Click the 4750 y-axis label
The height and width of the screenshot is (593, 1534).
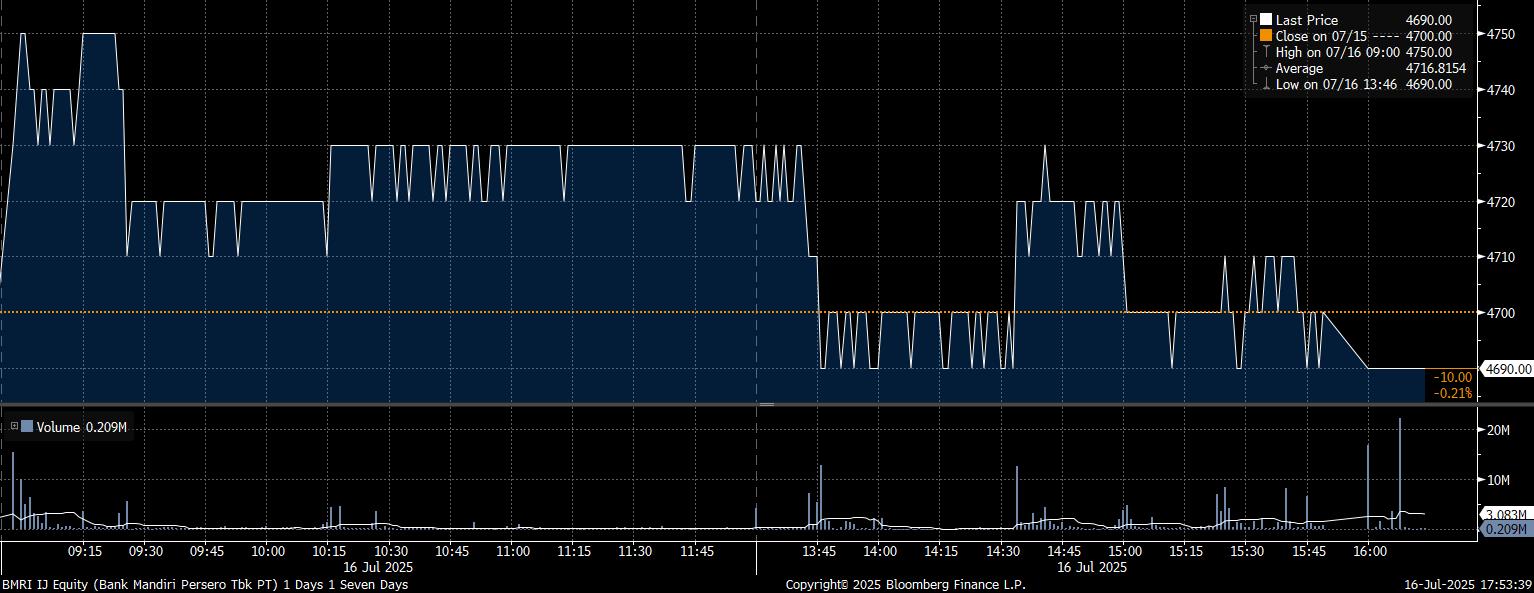(x=1503, y=34)
